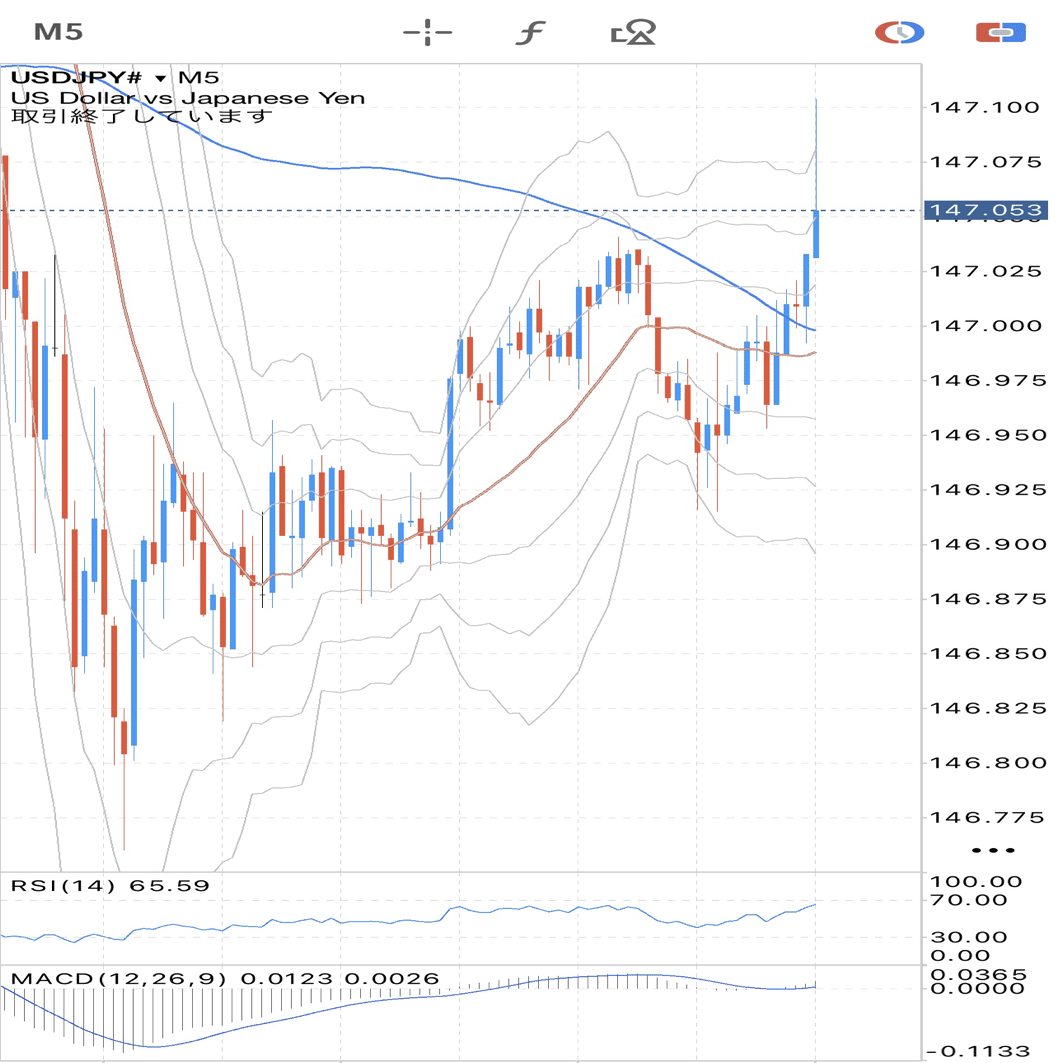The width and height of the screenshot is (1063, 1063).
Task: Click the 146.825 price scale value
Action: tap(988, 708)
